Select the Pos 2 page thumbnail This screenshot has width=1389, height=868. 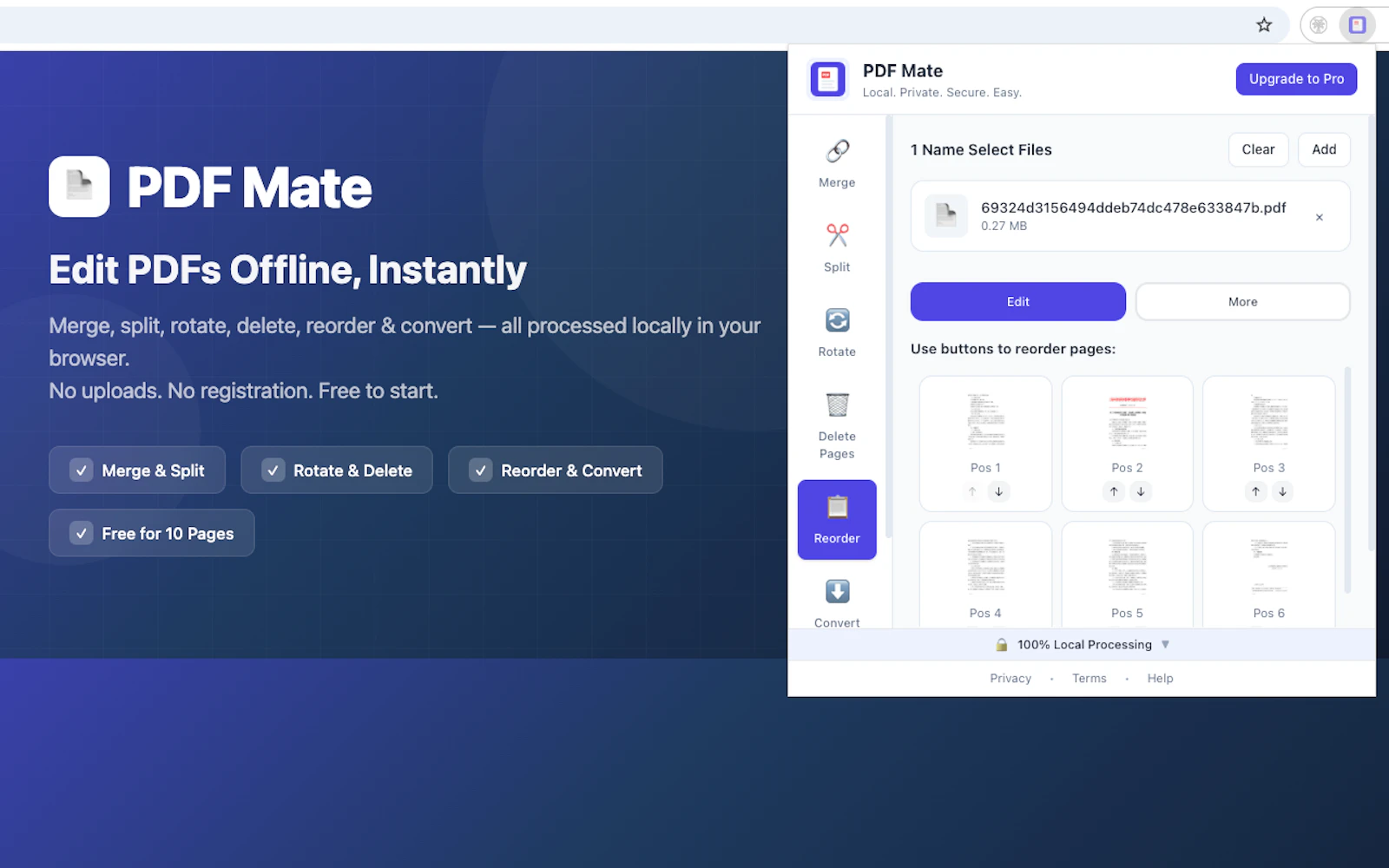(x=1127, y=421)
